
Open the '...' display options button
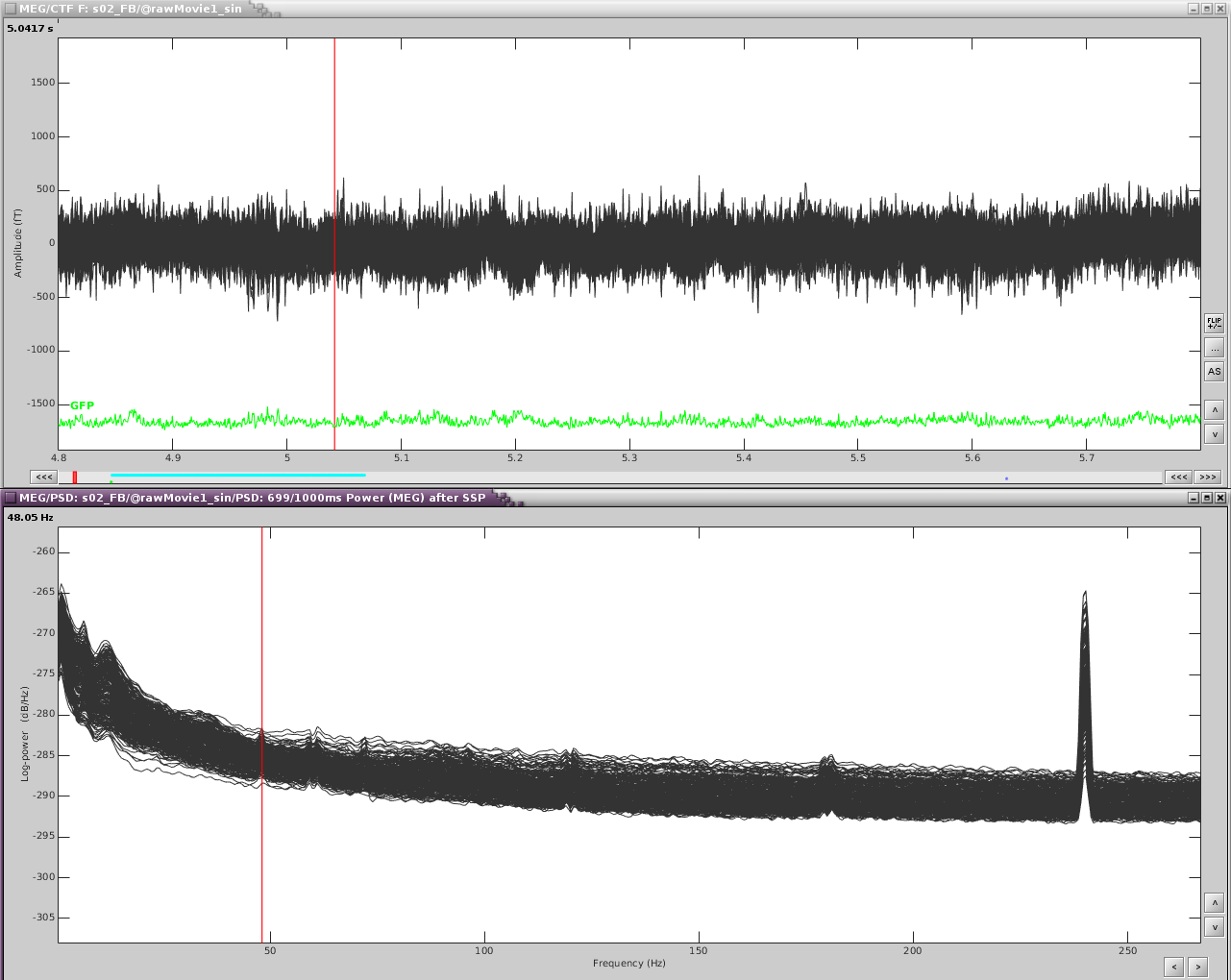1215,348
